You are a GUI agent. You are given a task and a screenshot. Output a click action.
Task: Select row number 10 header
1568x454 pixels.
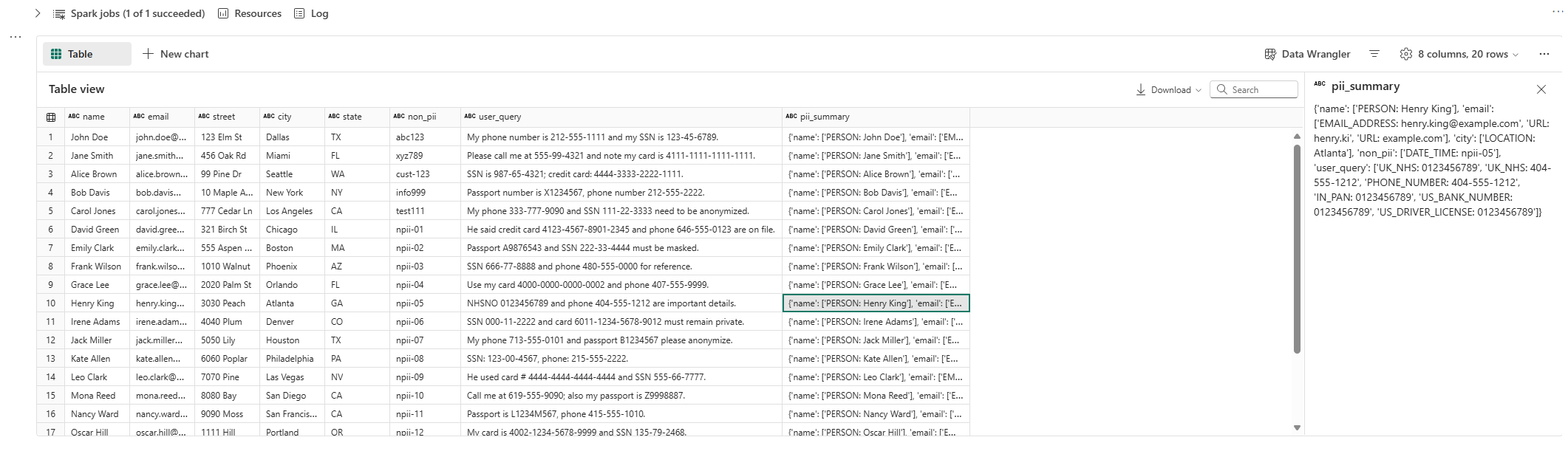tap(51, 303)
